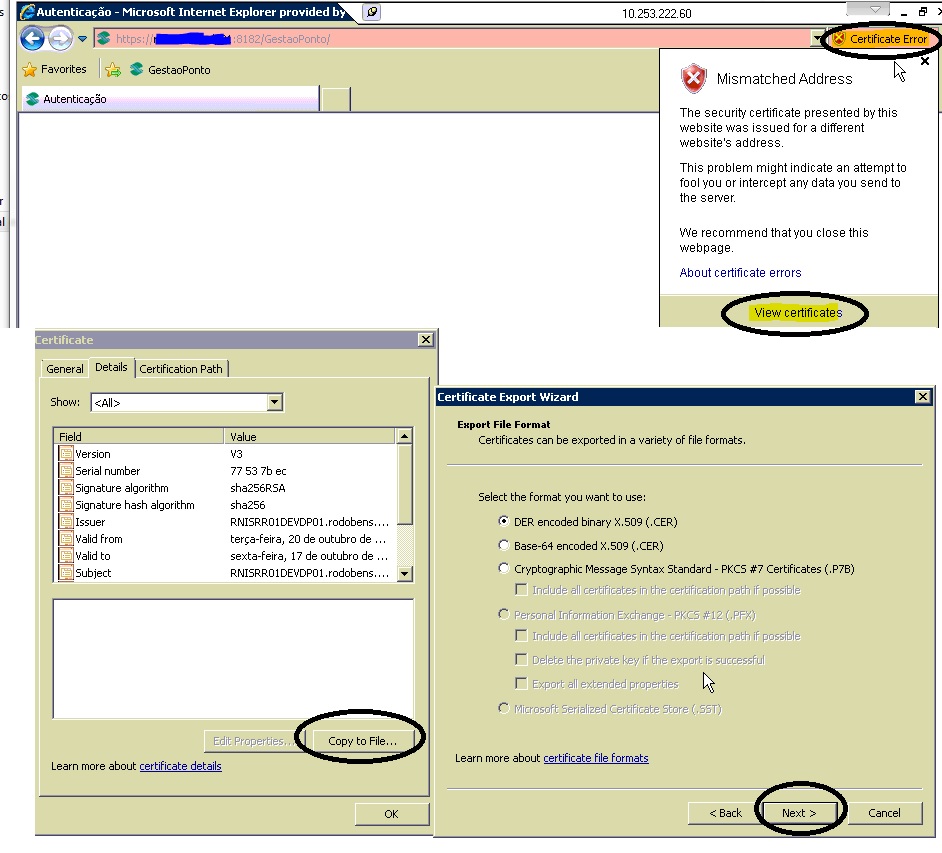Click the browser Back arrow button

pos(33,39)
